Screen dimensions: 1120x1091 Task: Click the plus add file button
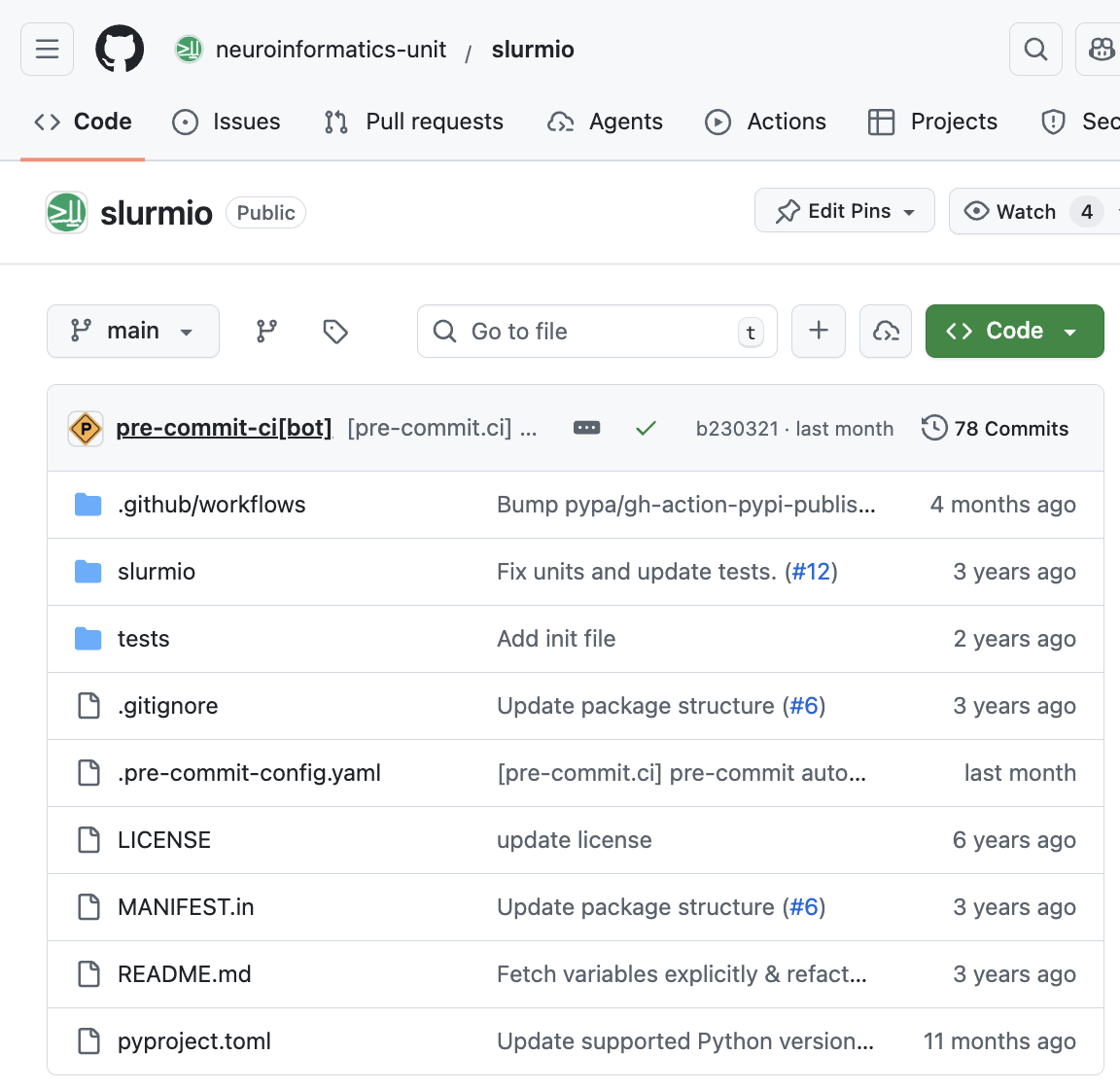(819, 331)
